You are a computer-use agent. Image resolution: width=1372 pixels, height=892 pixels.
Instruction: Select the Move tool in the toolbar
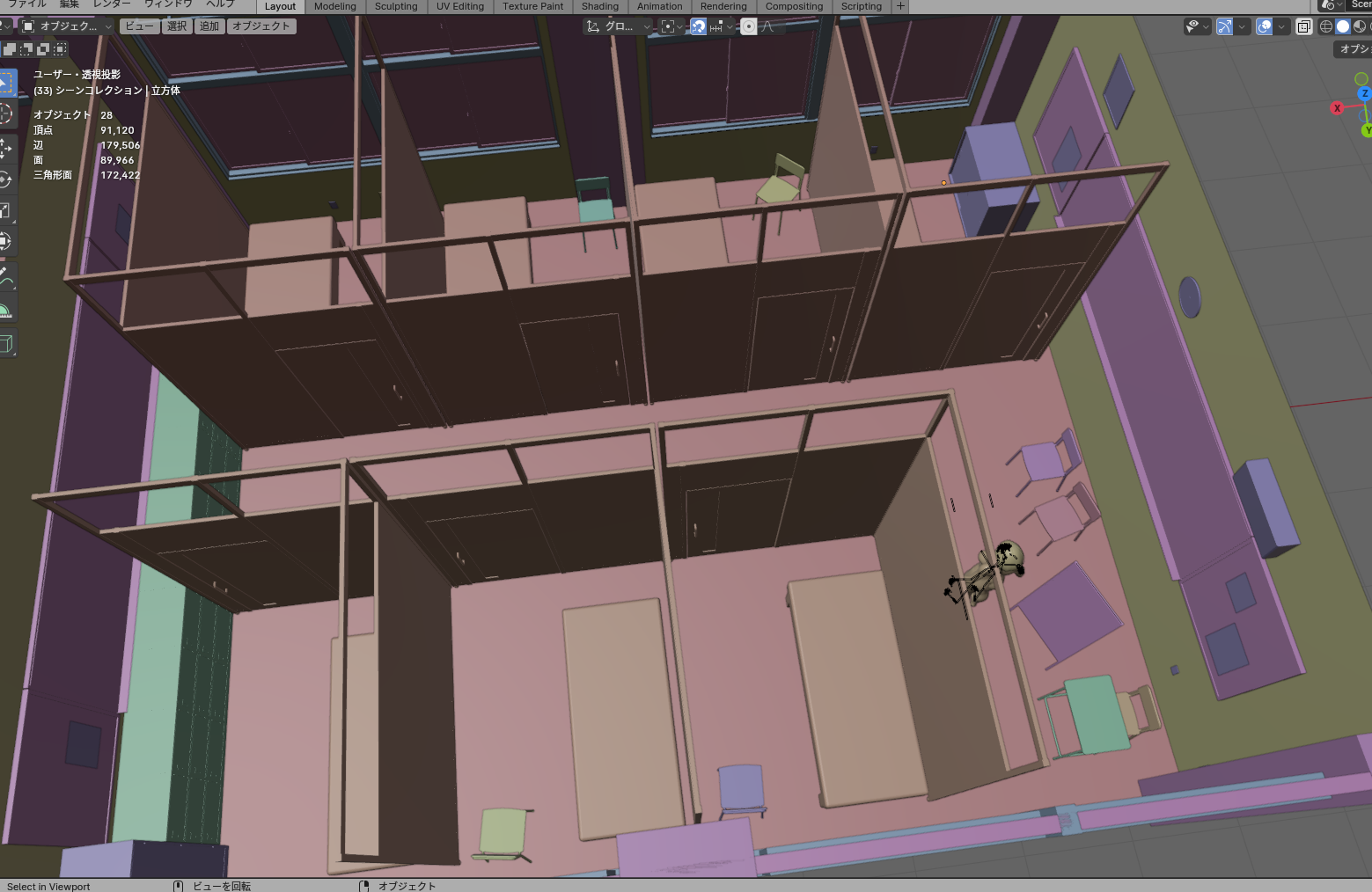(5, 147)
